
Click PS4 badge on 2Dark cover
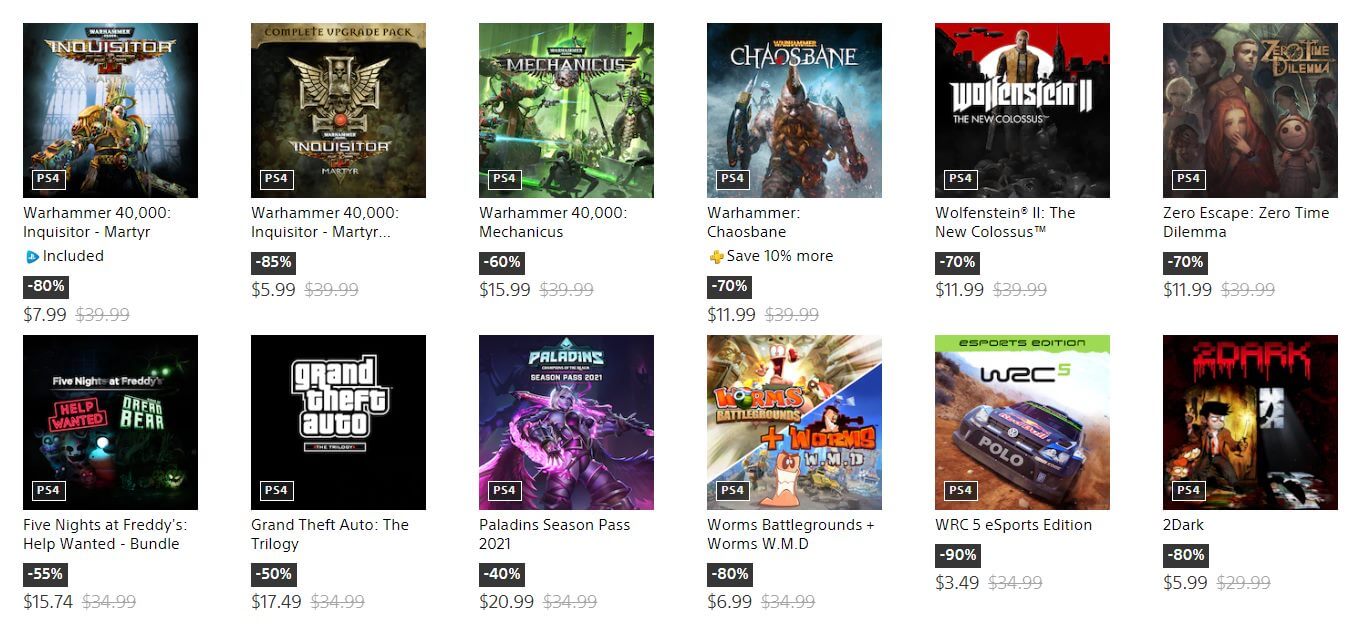(1188, 491)
